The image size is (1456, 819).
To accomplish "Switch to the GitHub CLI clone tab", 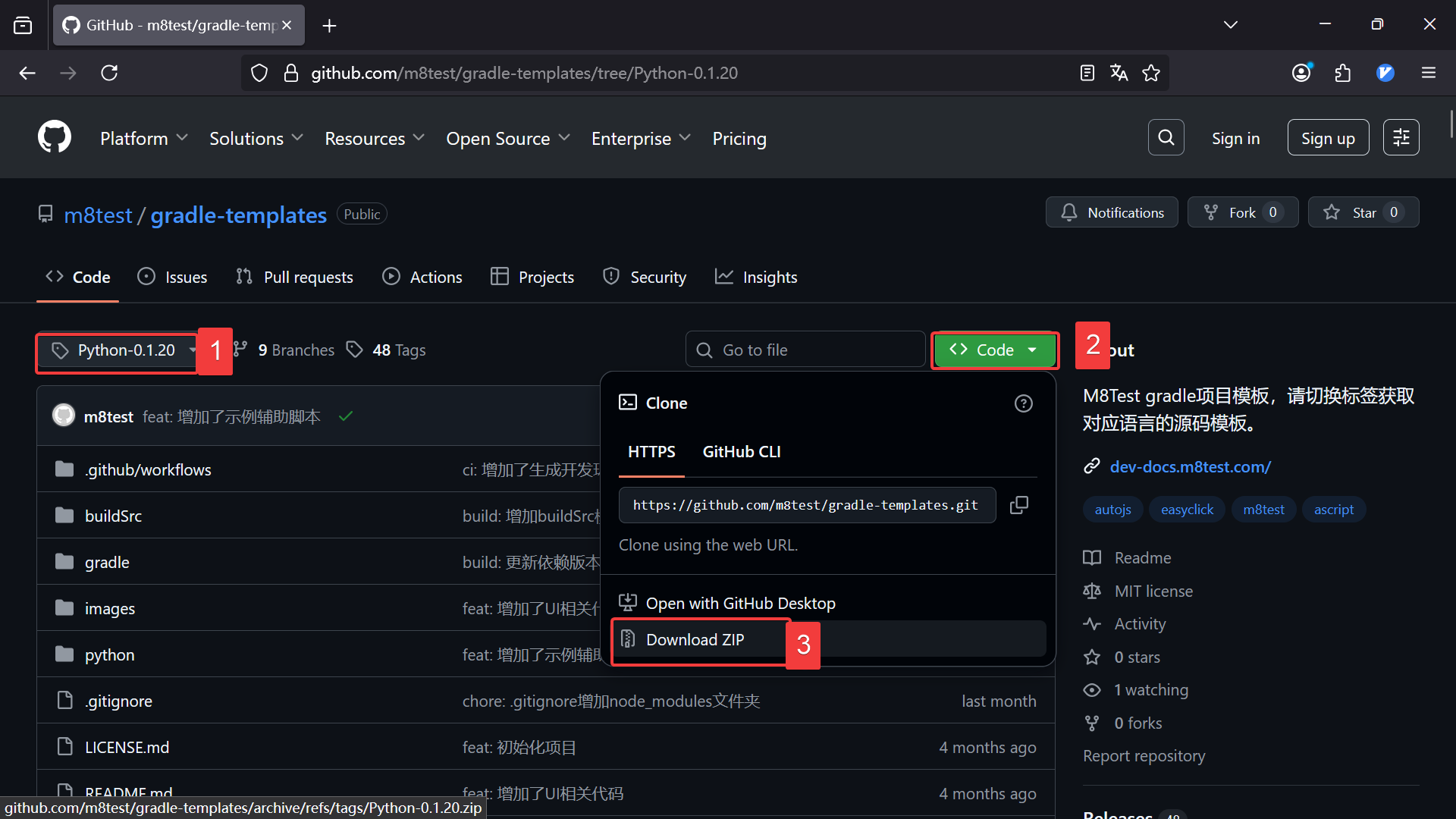I will pos(741,452).
